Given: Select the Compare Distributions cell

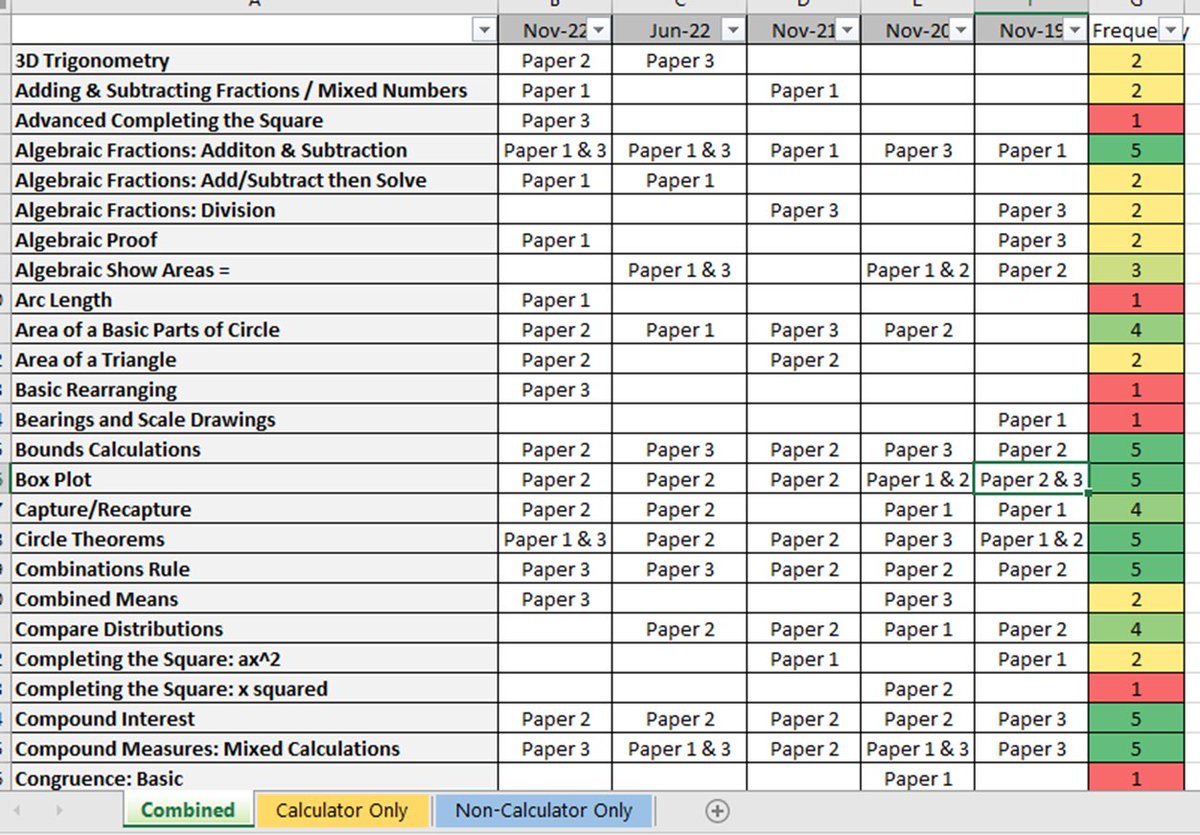Looking at the screenshot, I should pyautogui.click(x=255, y=630).
